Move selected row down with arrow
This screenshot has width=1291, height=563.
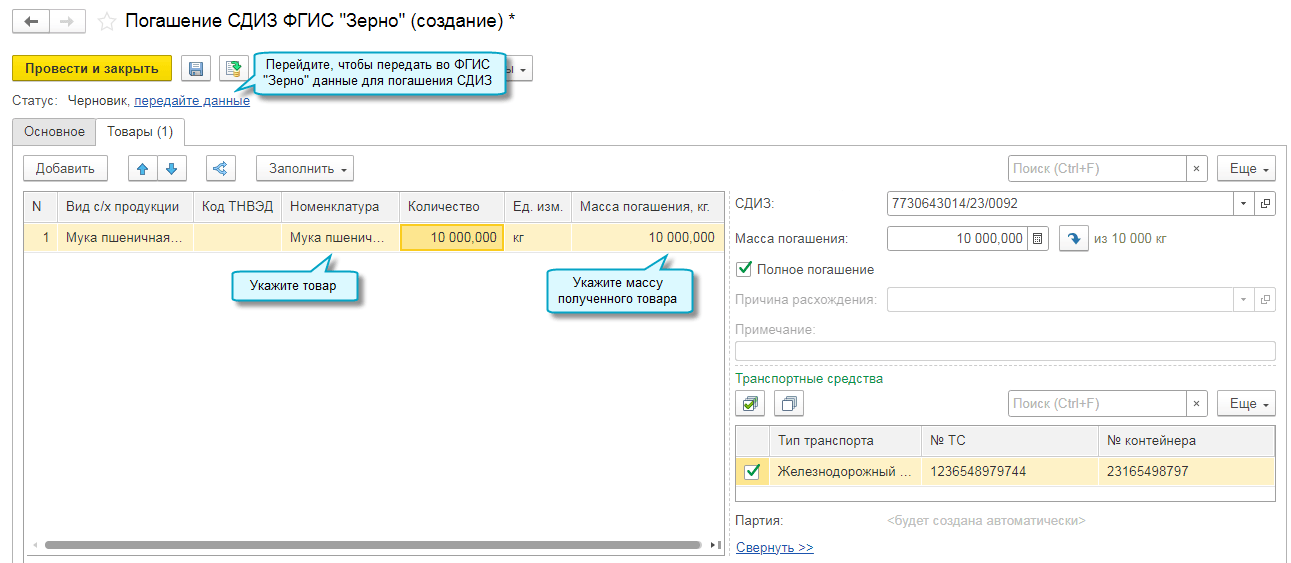(171, 169)
